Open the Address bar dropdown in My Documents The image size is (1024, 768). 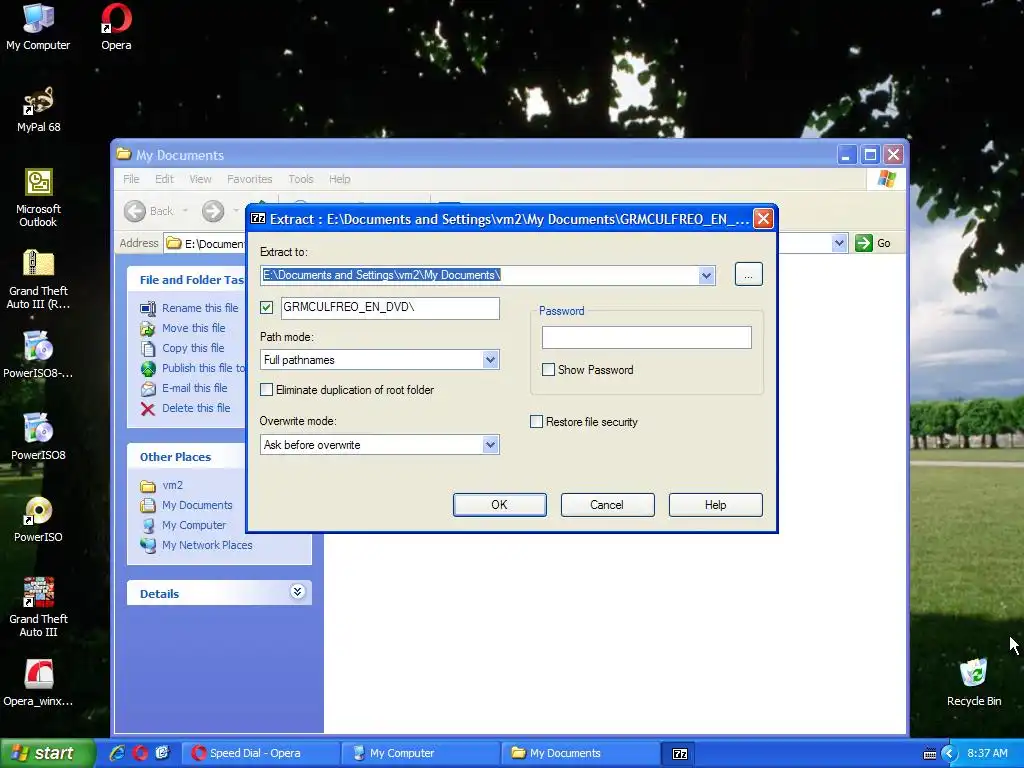tap(839, 243)
